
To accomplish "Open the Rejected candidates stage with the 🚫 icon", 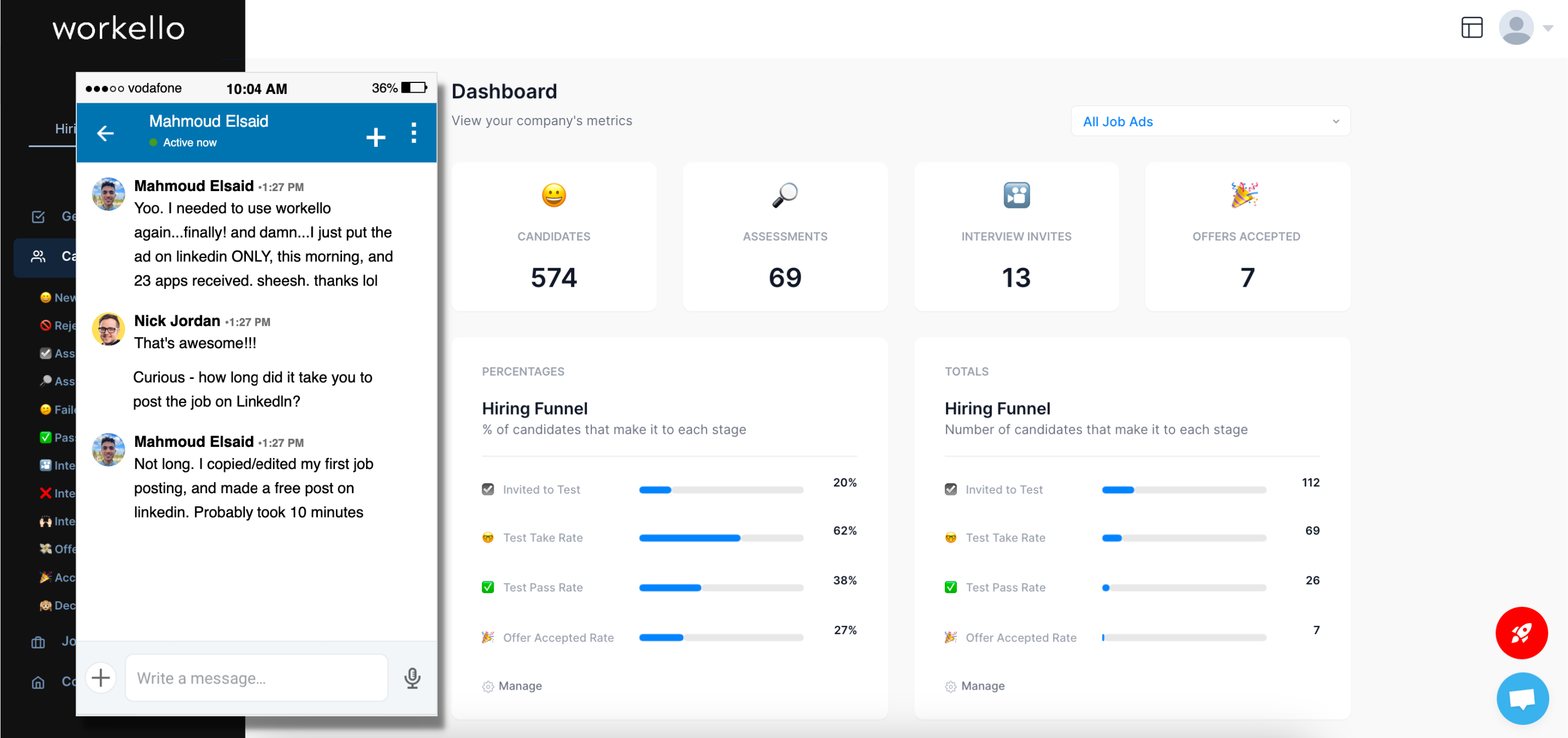I will [x=46, y=325].
